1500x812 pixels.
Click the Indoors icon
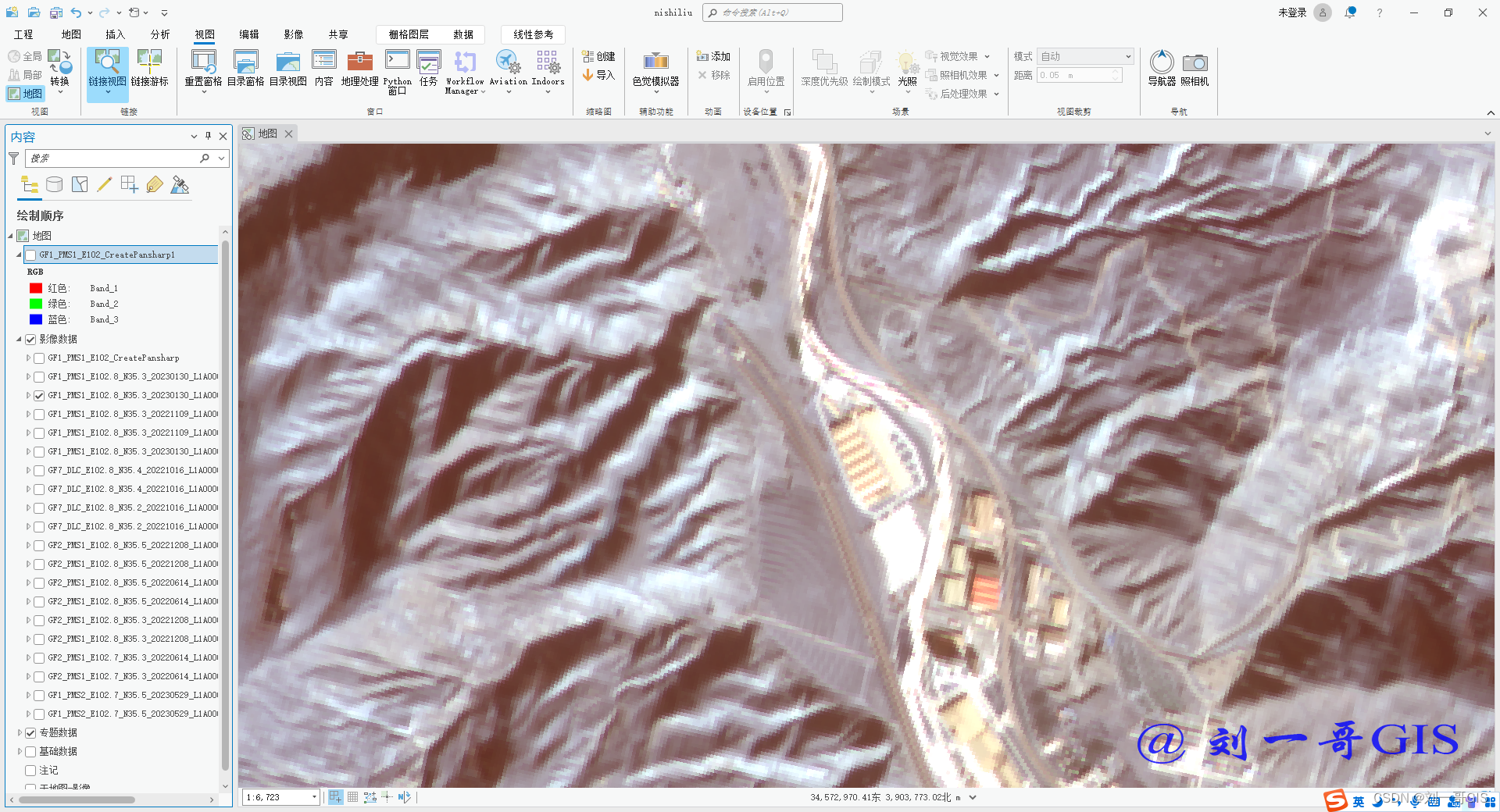pos(548,62)
